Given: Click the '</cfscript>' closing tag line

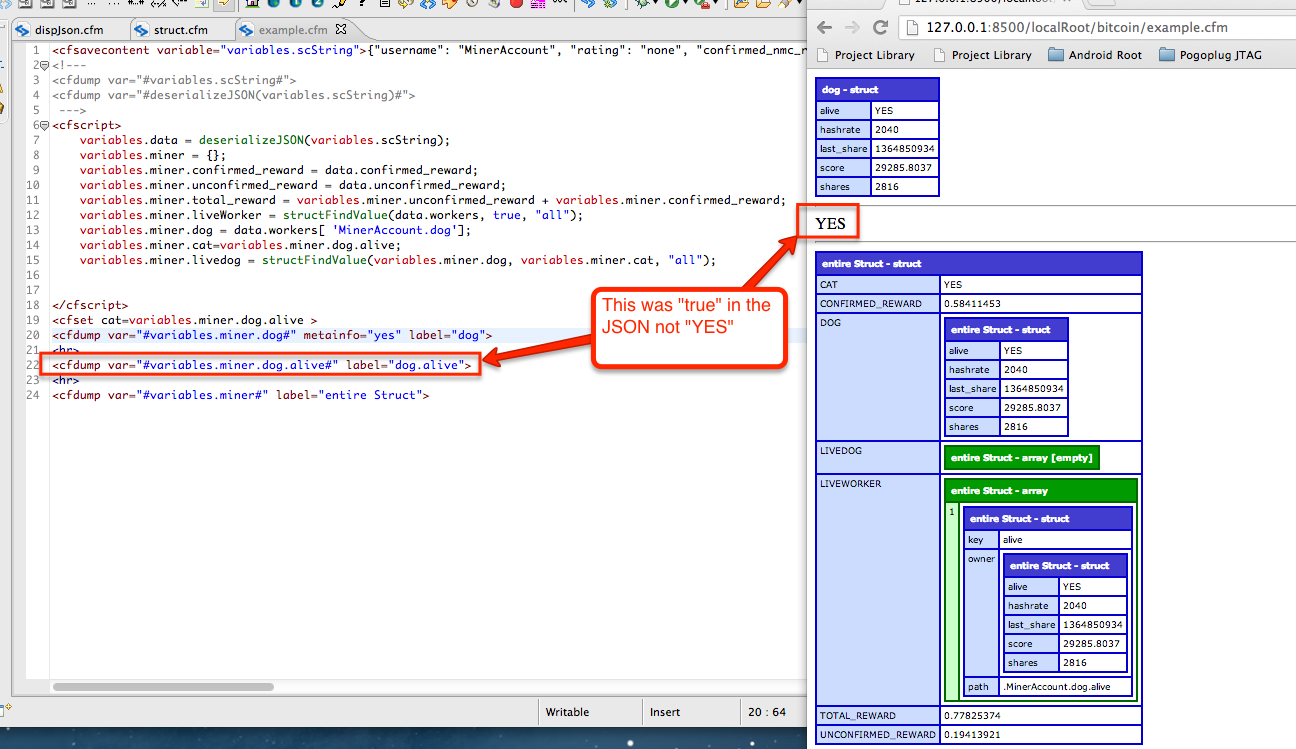Looking at the screenshot, I should tap(91, 305).
